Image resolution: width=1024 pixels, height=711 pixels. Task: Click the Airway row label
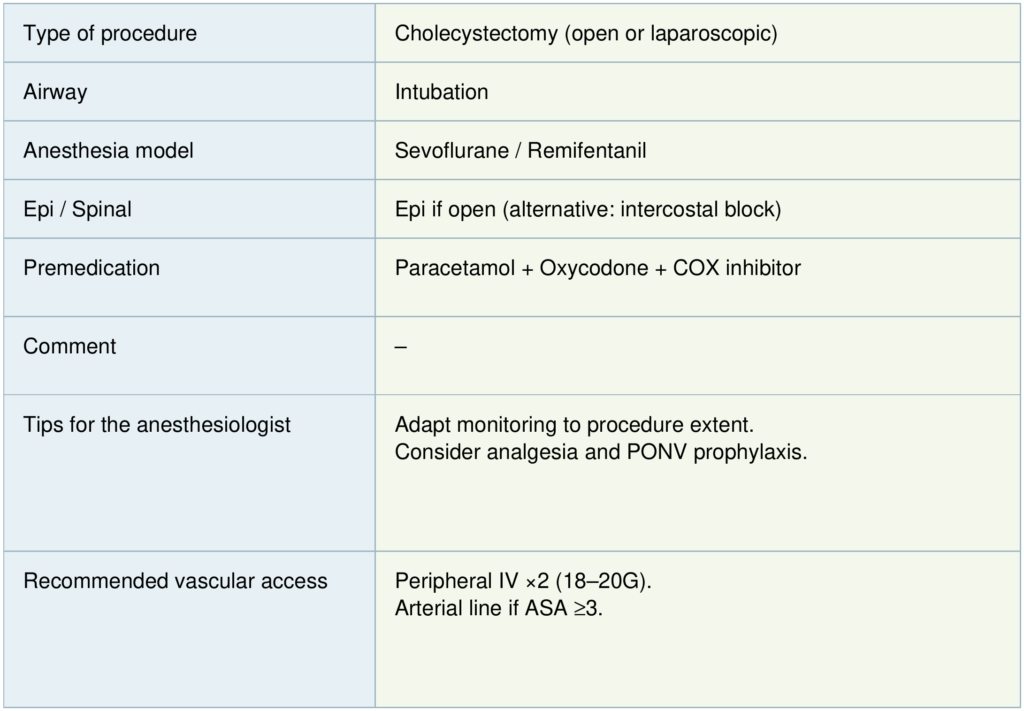pos(55,92)
